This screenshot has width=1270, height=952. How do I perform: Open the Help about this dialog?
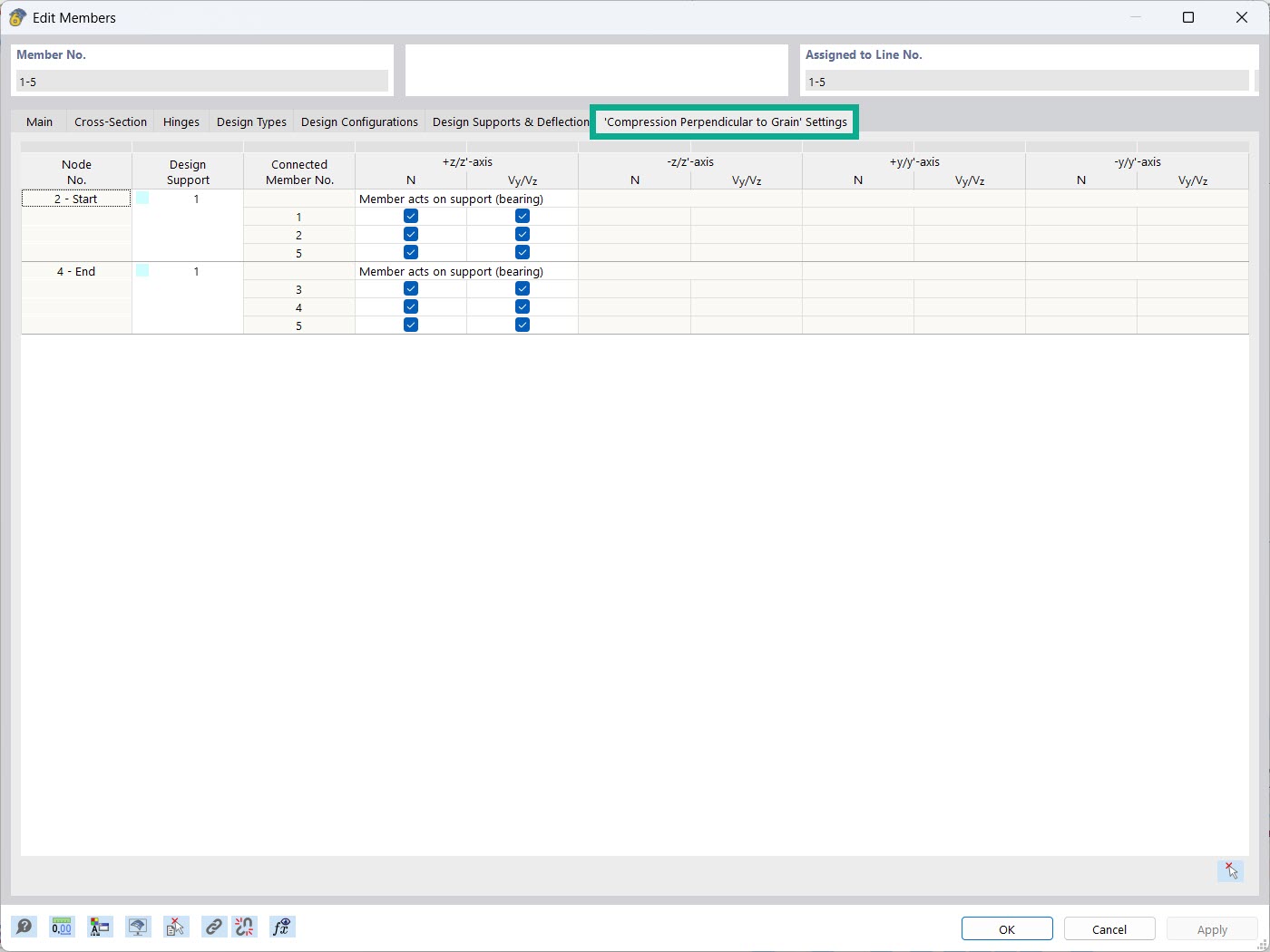coord(24,927)
